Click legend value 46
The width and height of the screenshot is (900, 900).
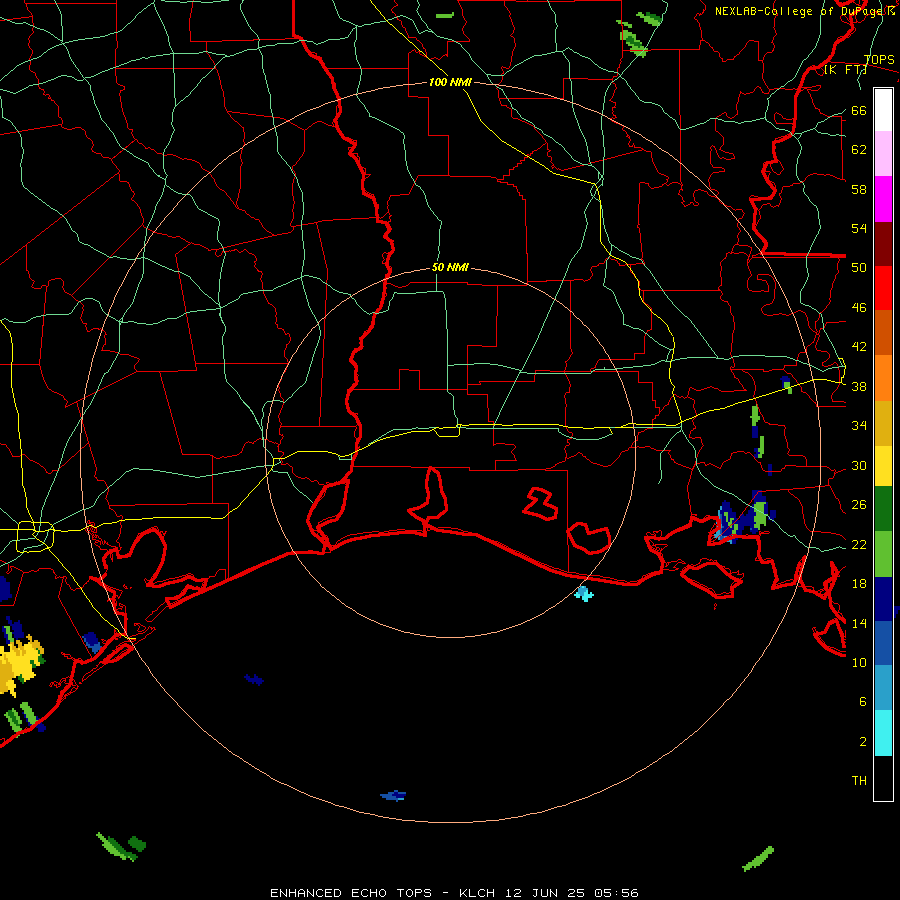(x=859, y=308)
